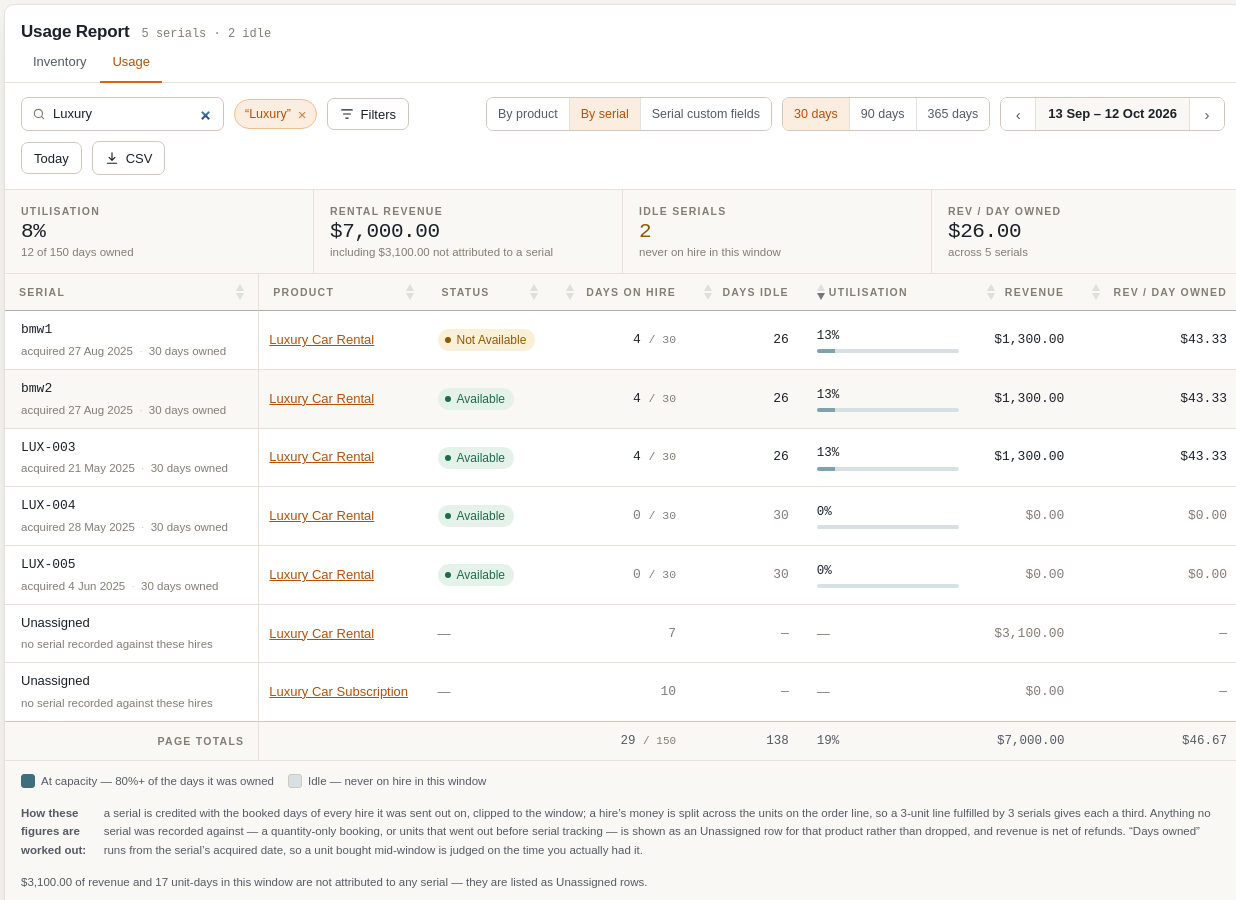Open the Filters panel
The height and width of the screenshot is (900, 1236).
tap(368, 114)
